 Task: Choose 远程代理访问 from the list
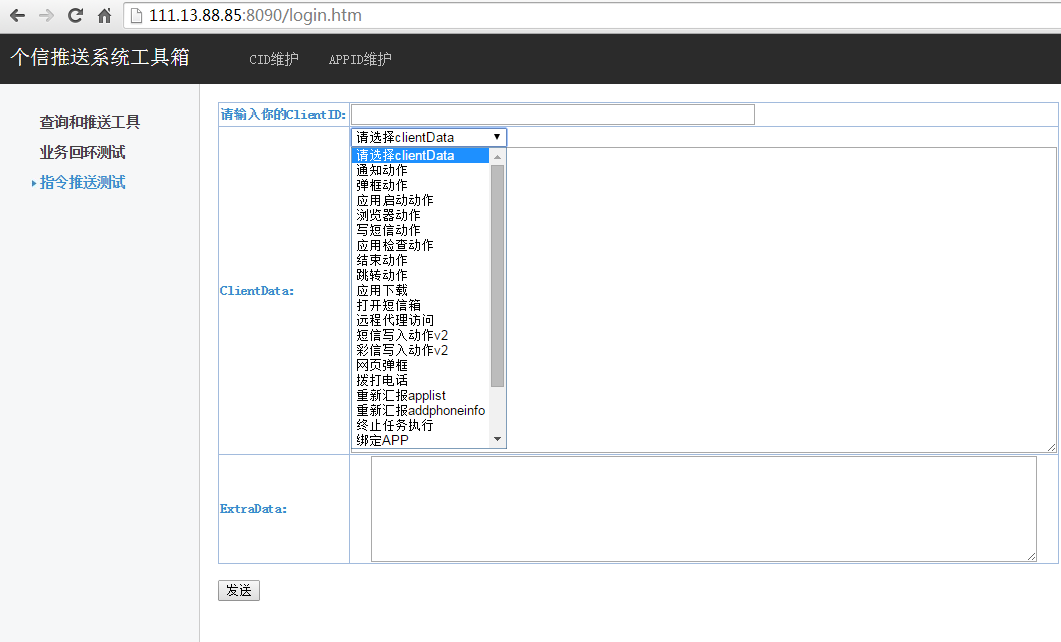(420, 320)
